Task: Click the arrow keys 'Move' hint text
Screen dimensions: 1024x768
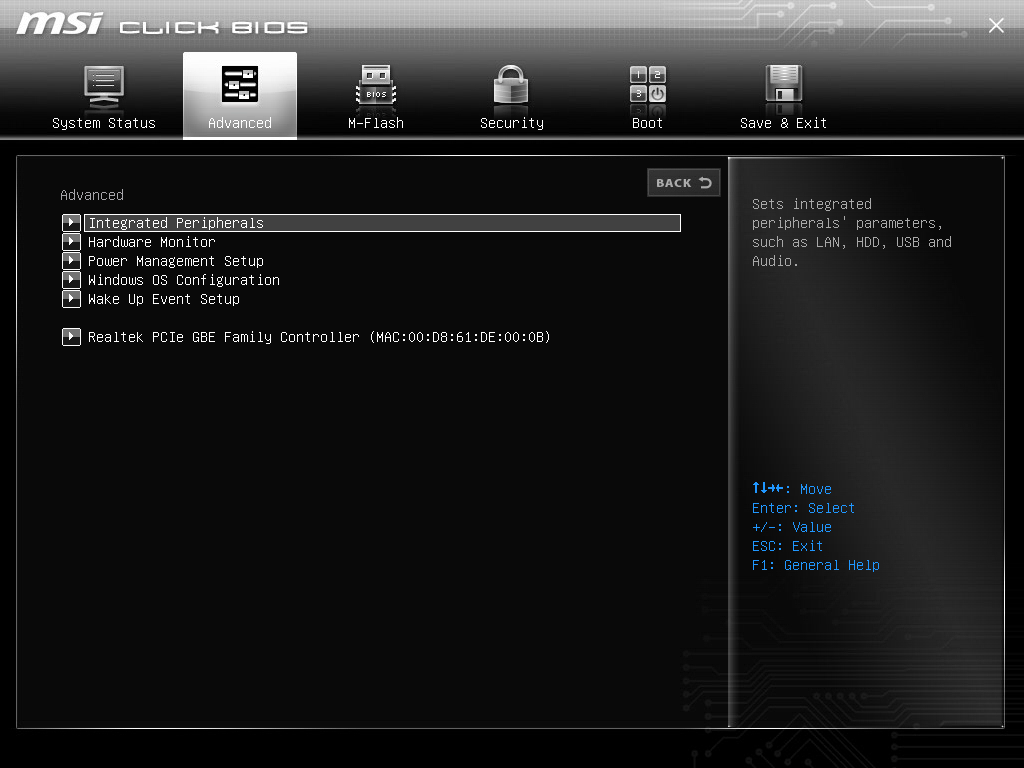Action: tap(792, 488)
